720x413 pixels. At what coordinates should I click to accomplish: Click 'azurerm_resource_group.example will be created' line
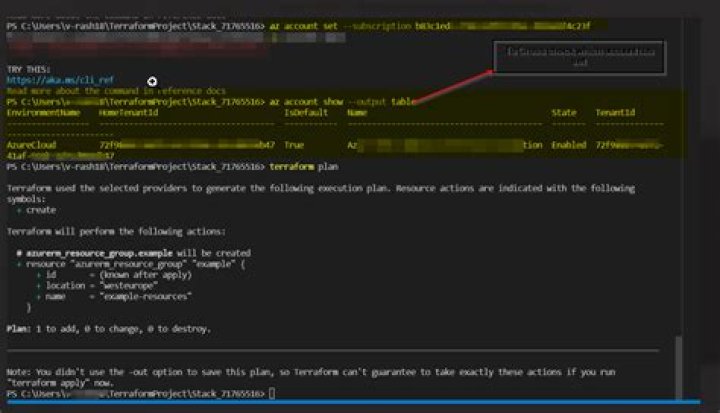click(x=134, y=253)
